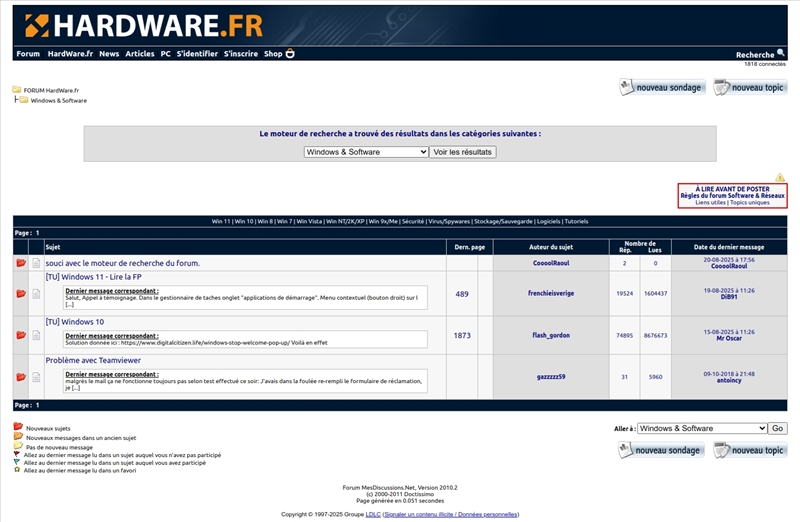The height and width of the screenshot is (522, 800).
Task: Select the 'Win 11' subcategory tab
Action: [221, 221]
